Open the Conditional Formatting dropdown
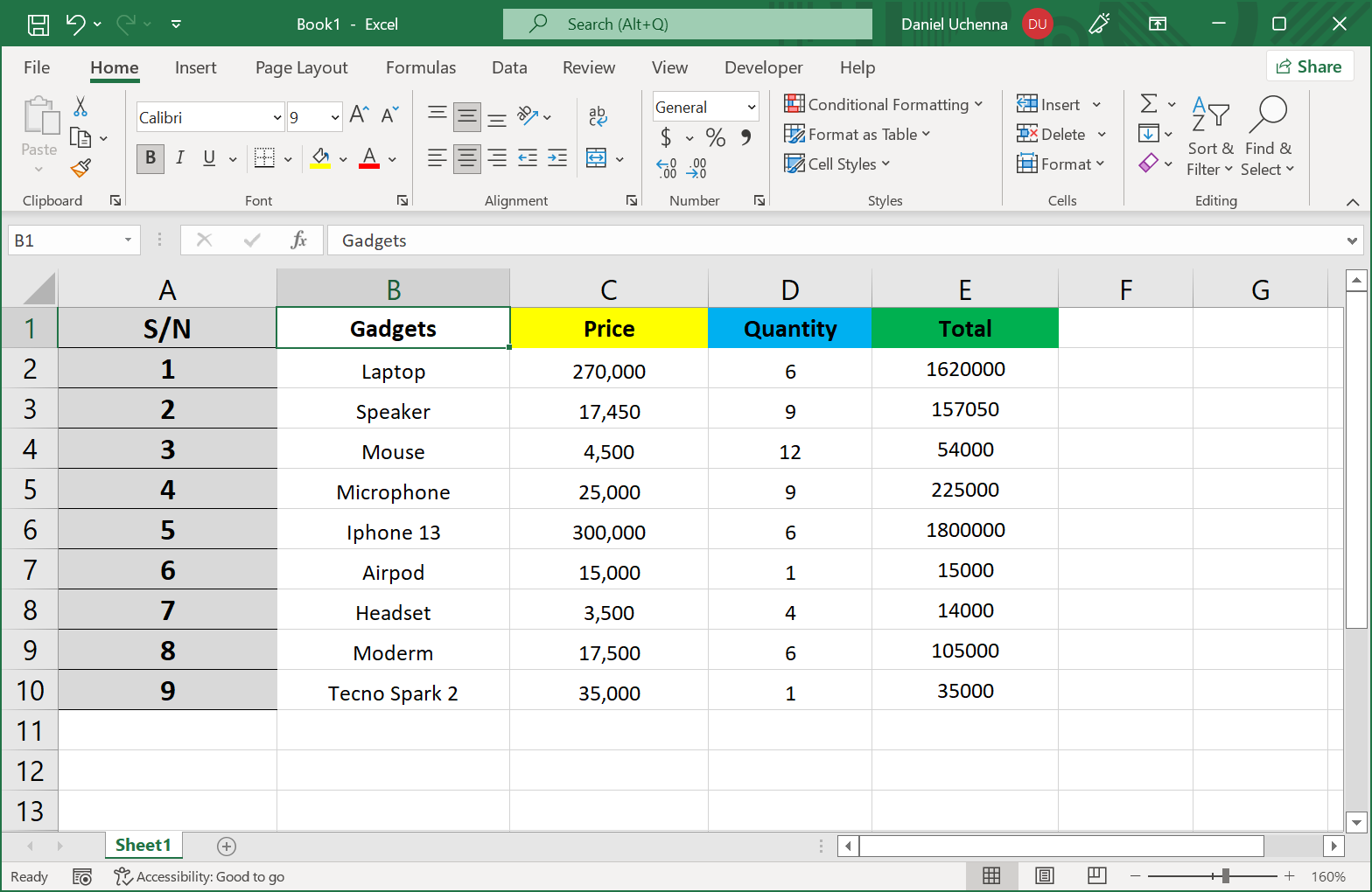This screenshot has width=1372, height=892. pyautogui.click(x=884, y=104)
